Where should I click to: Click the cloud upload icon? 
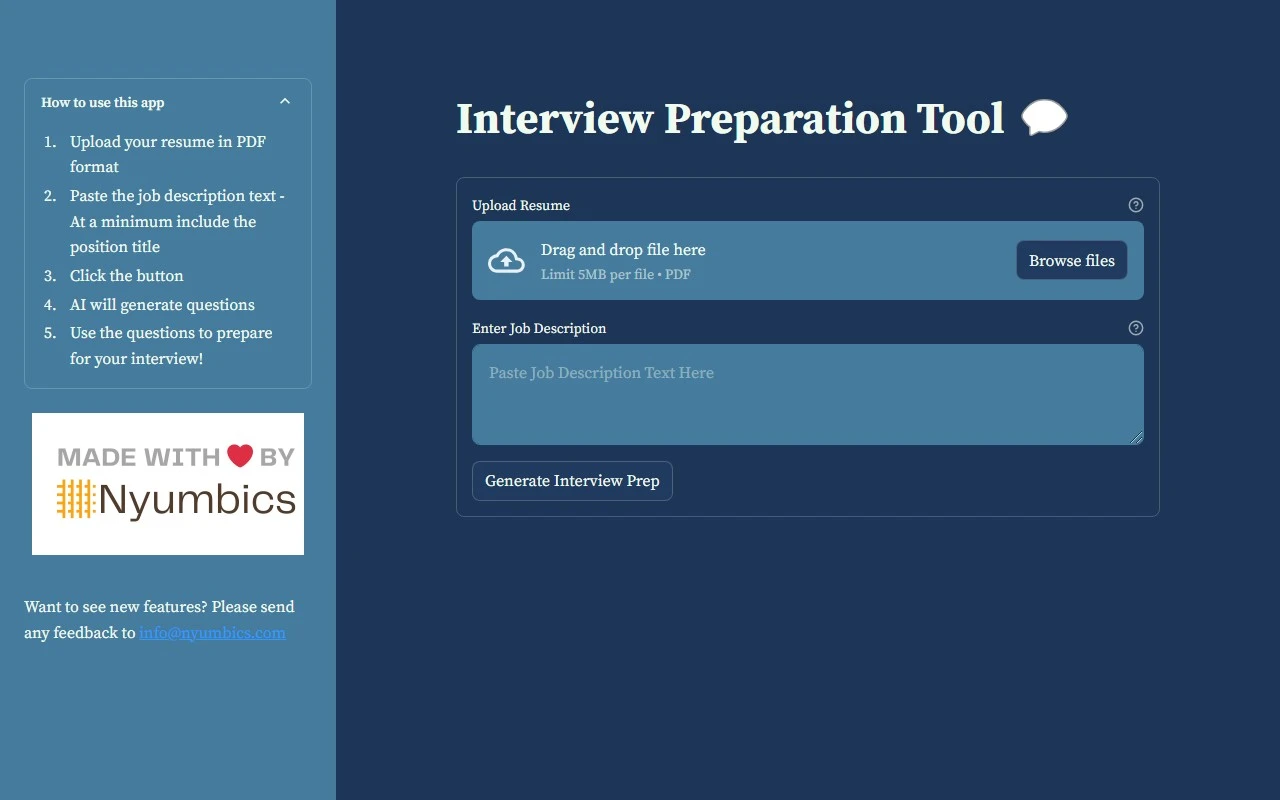[x=506, y=261]
